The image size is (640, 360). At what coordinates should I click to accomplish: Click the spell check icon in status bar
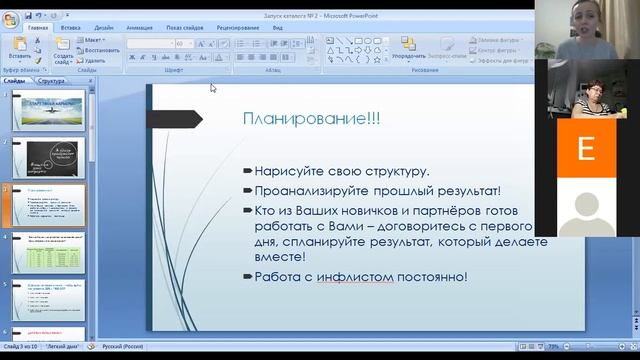pos(91,347)
